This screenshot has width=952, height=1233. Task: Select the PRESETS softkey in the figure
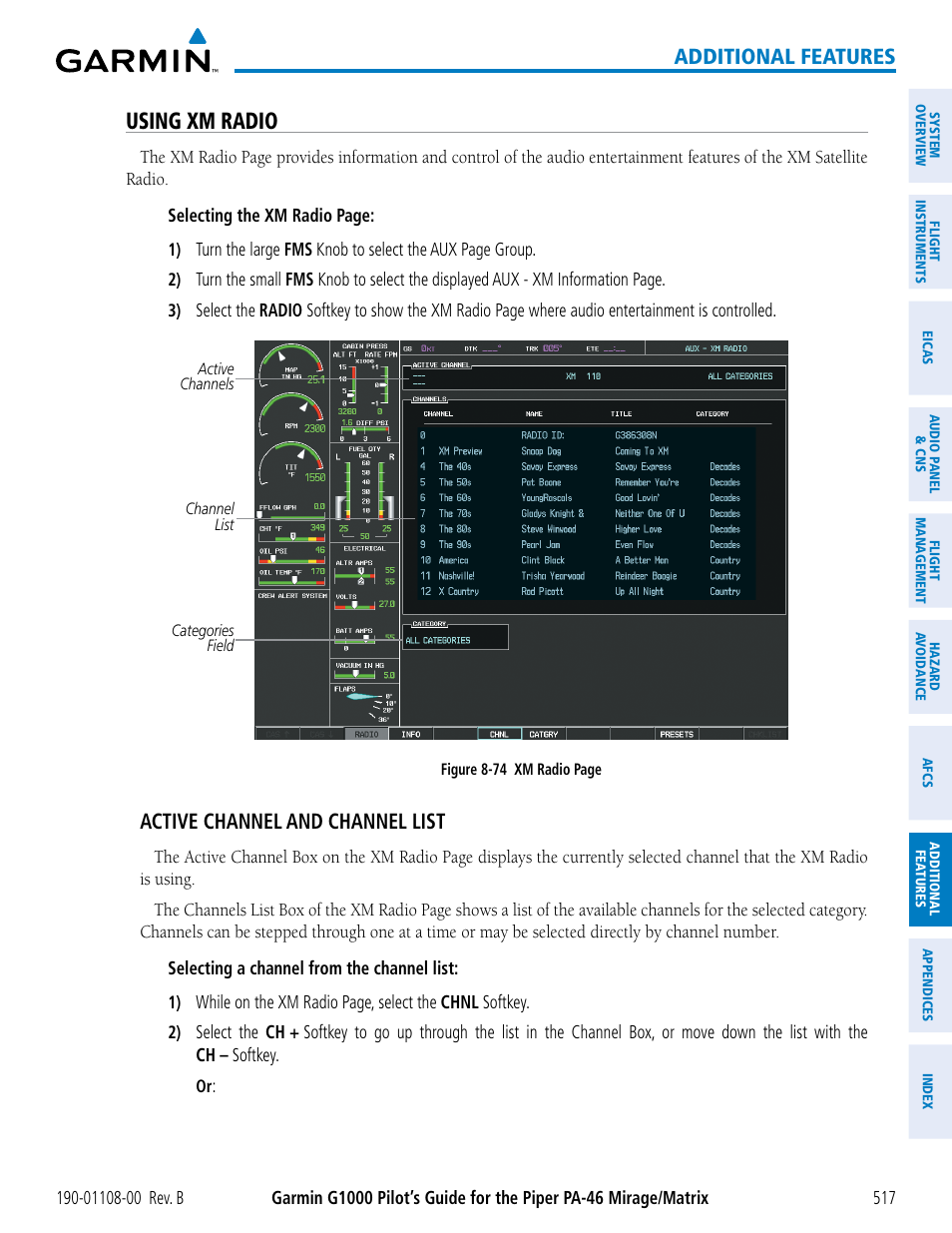pyautogui.click(x=677, y=734)
